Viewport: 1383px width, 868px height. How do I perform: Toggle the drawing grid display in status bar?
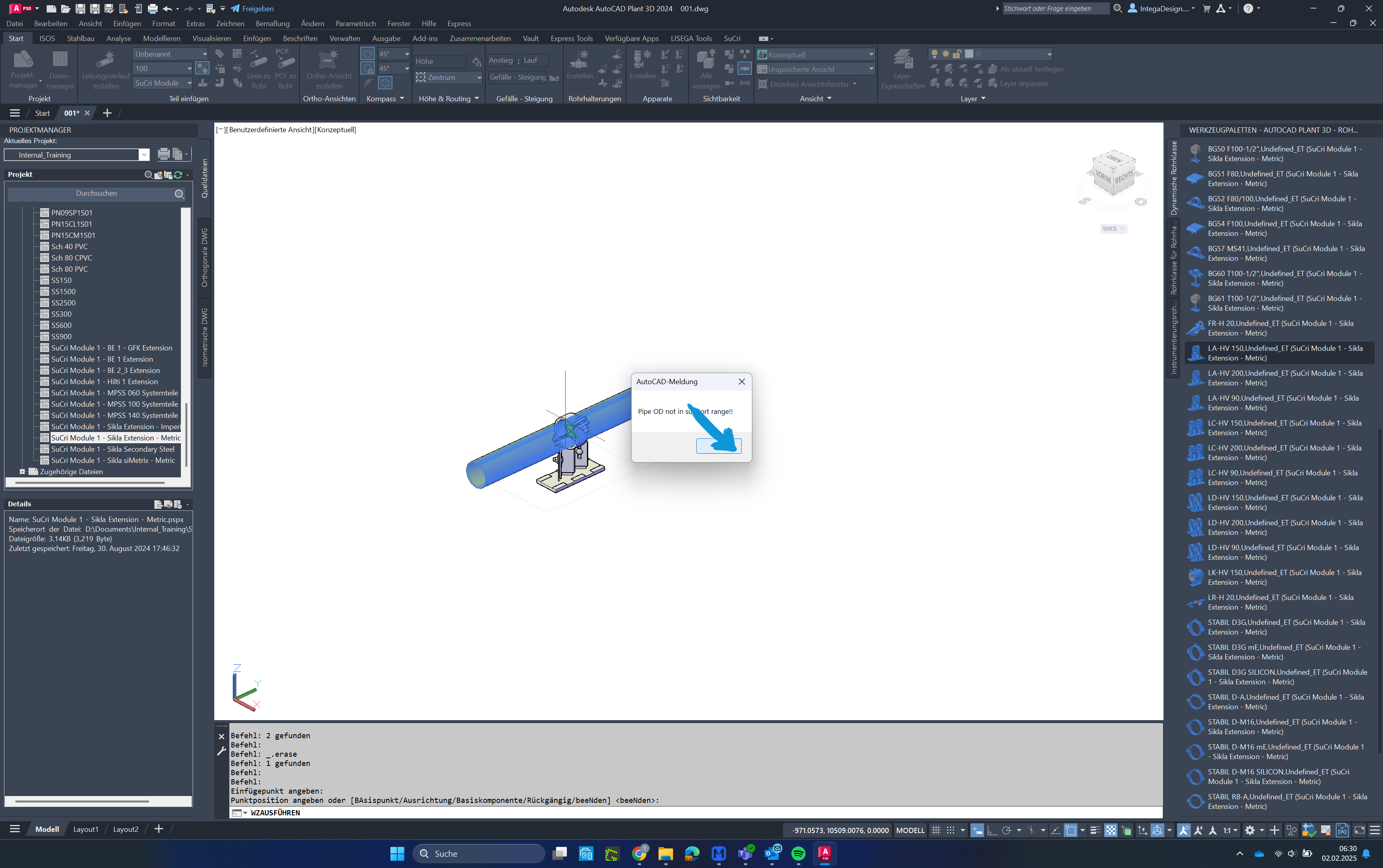click(x=936, y=830)
